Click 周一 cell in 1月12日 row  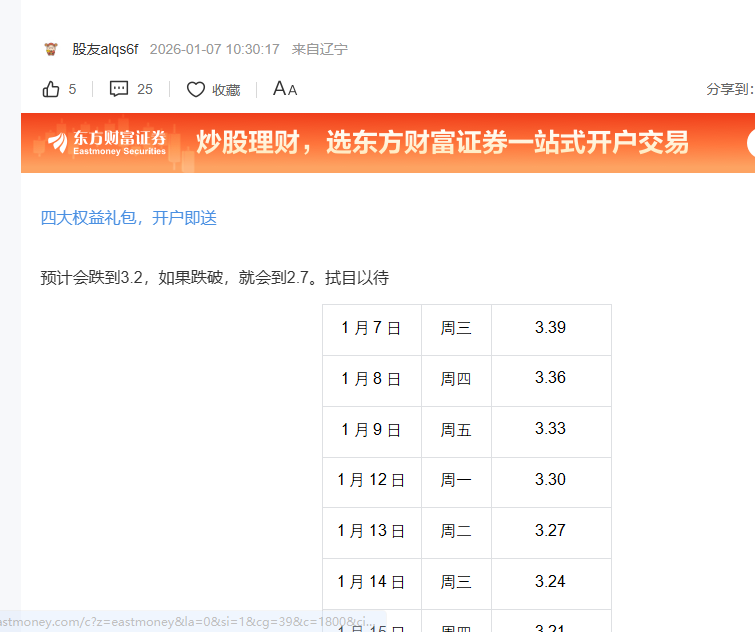[x=456, y=482]
